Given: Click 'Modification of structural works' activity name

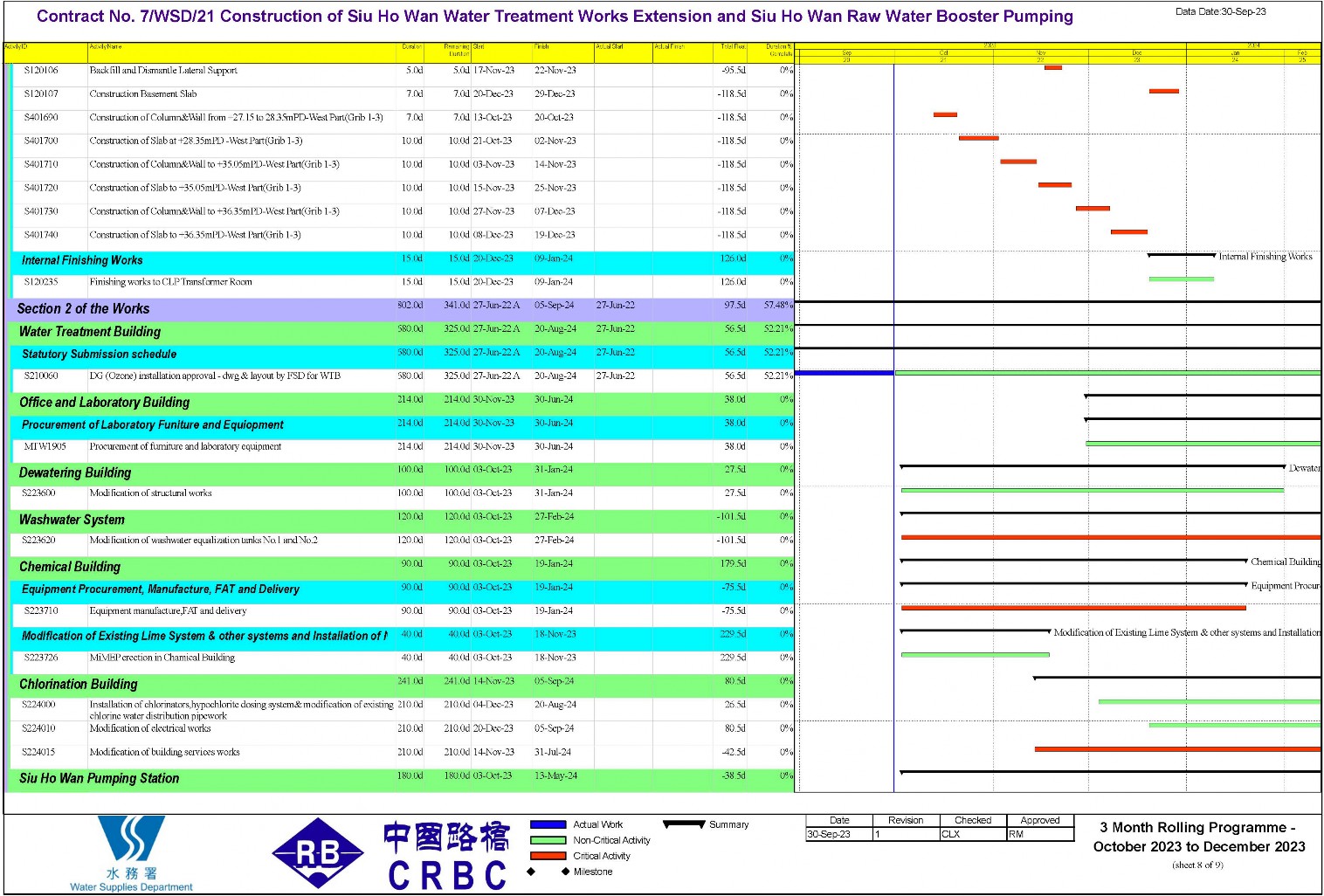Looking at the screenshot, I should tap(150, 494).
